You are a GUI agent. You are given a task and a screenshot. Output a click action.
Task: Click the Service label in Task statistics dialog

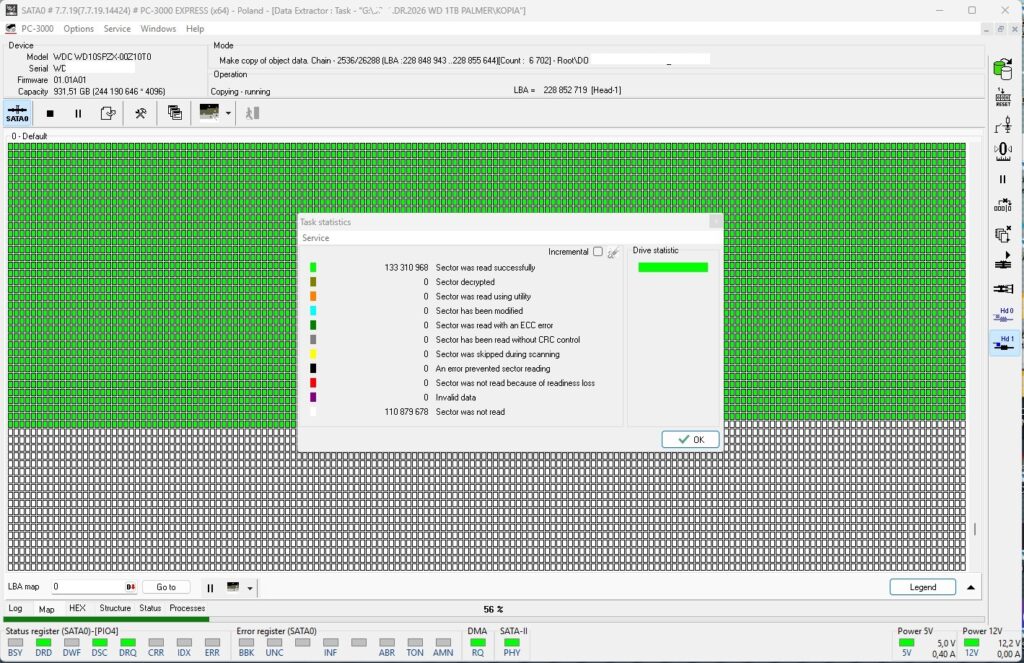point(315,238)
